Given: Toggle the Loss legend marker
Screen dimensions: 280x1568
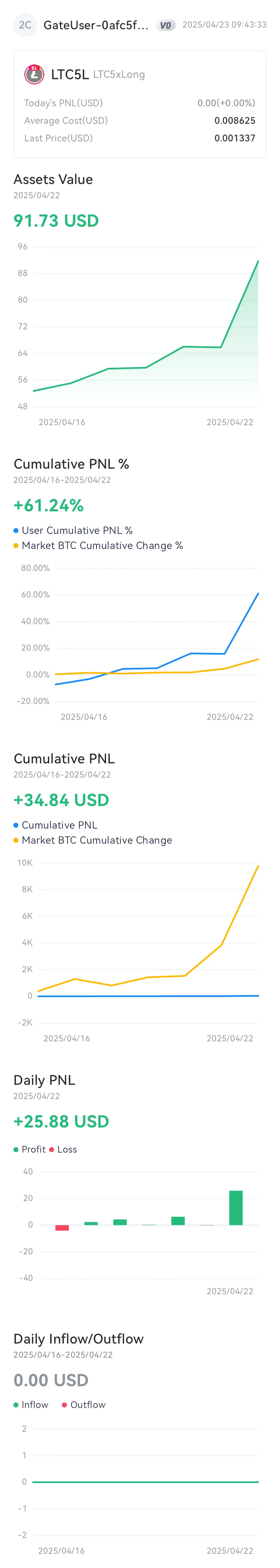Looking at the screenshot, I should (52, 1149).
